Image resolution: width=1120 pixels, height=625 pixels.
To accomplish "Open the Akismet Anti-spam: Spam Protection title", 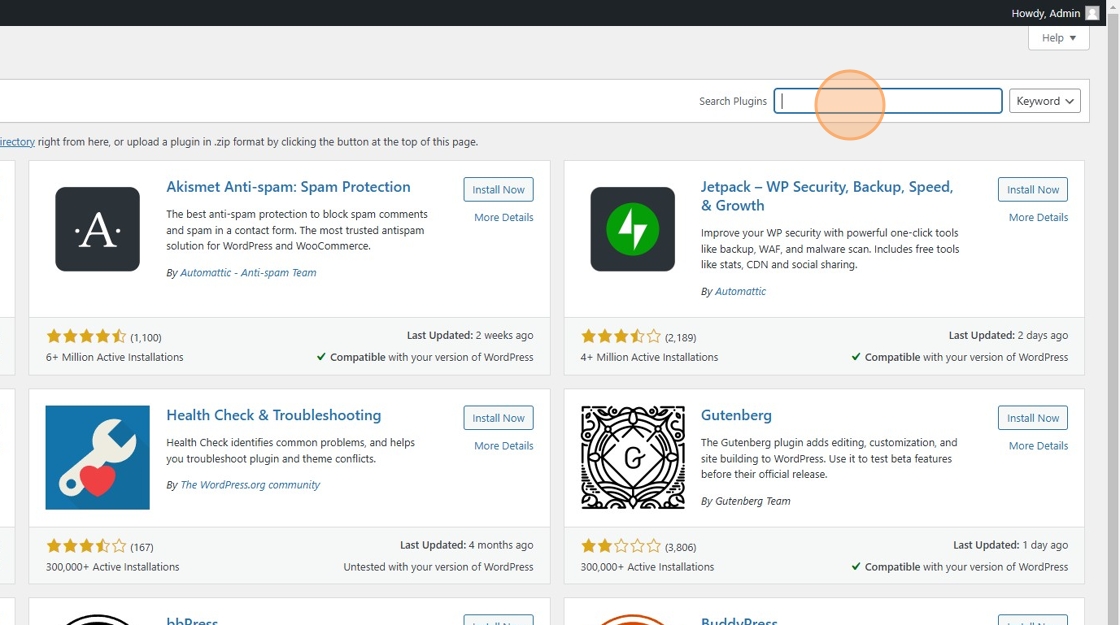I will pos(289,186).
